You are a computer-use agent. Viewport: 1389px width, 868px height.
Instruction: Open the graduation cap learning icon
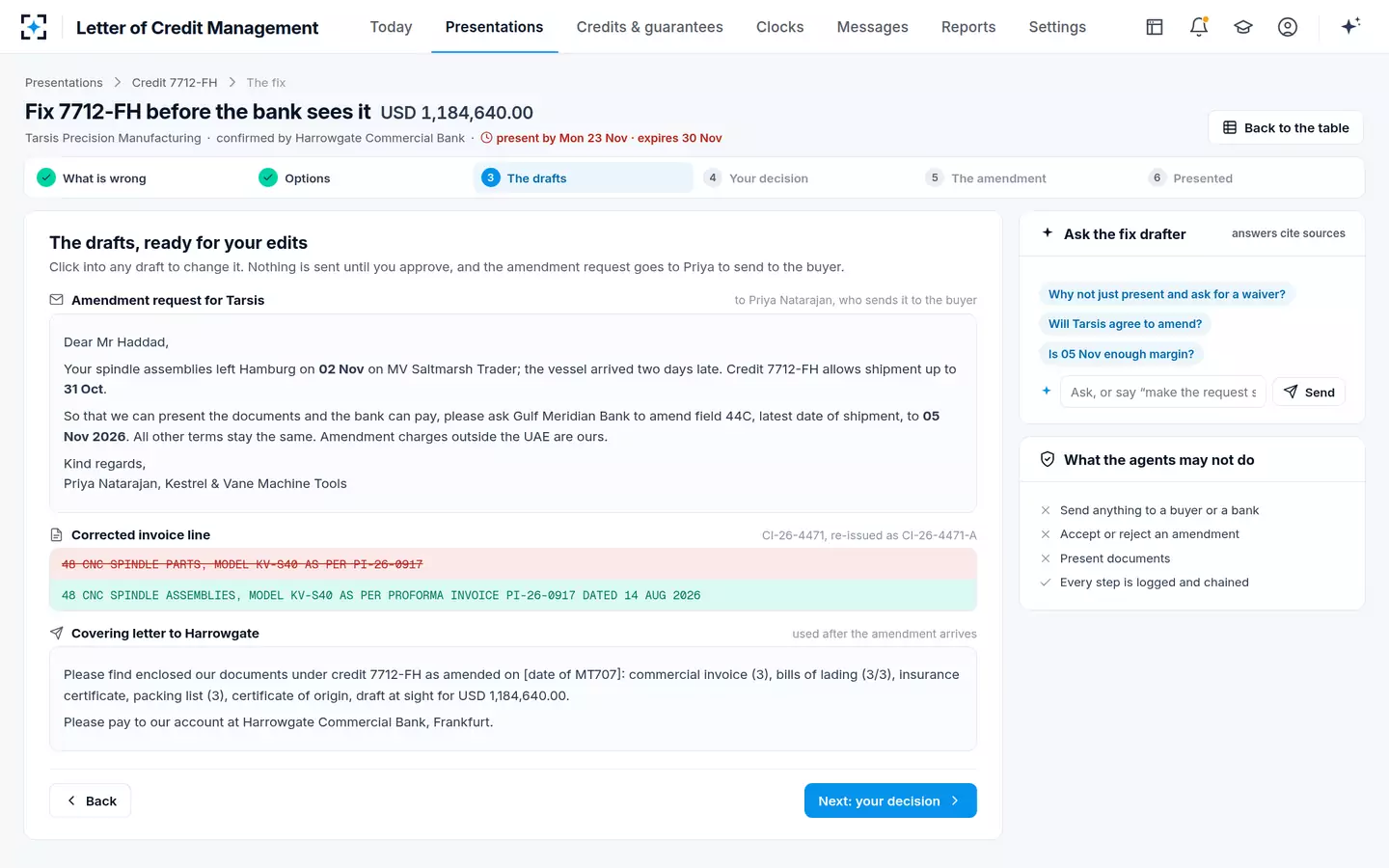[x=1243, y=27]
